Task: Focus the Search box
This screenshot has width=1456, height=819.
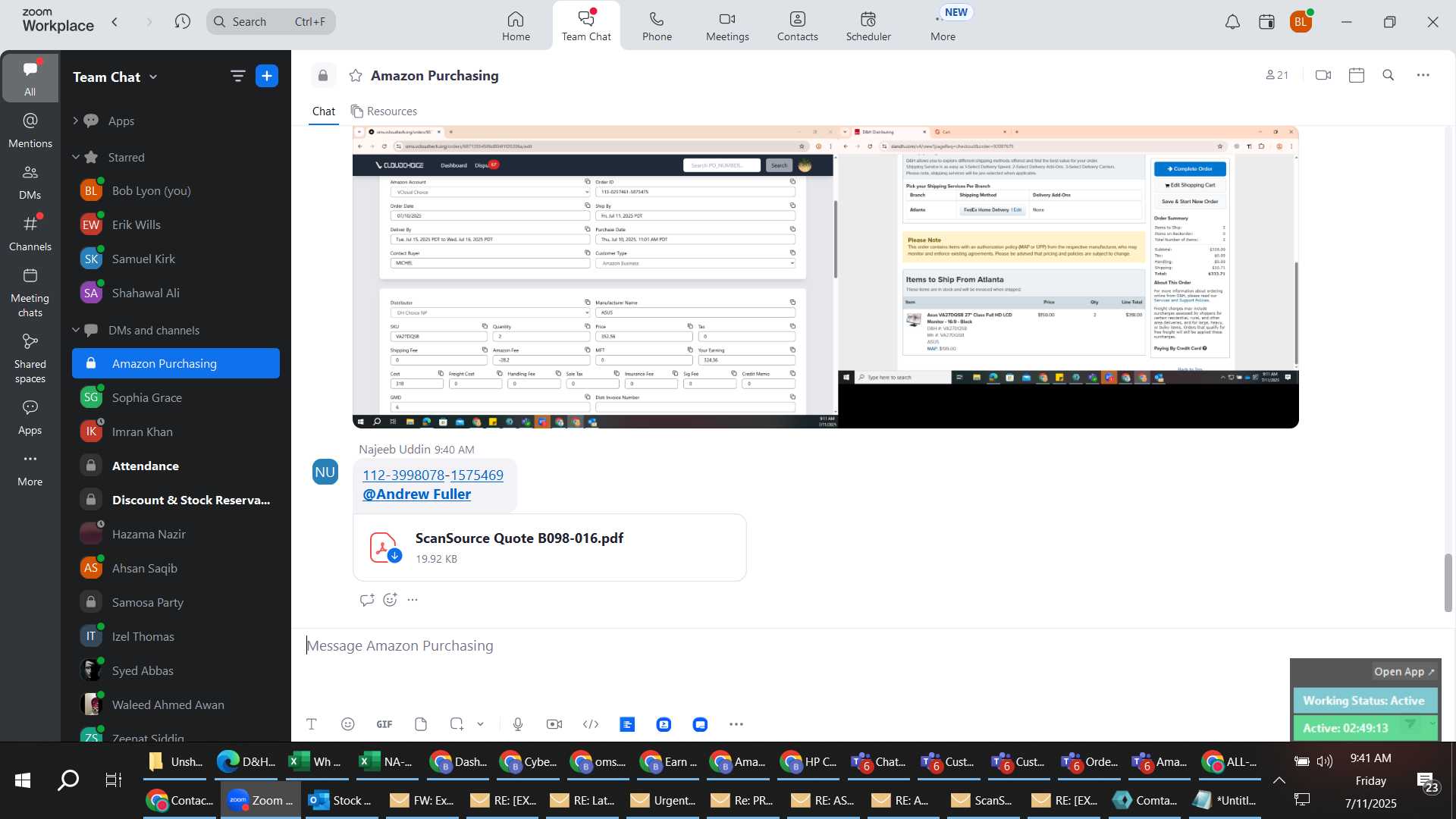Action: click(x=271, y=21)
